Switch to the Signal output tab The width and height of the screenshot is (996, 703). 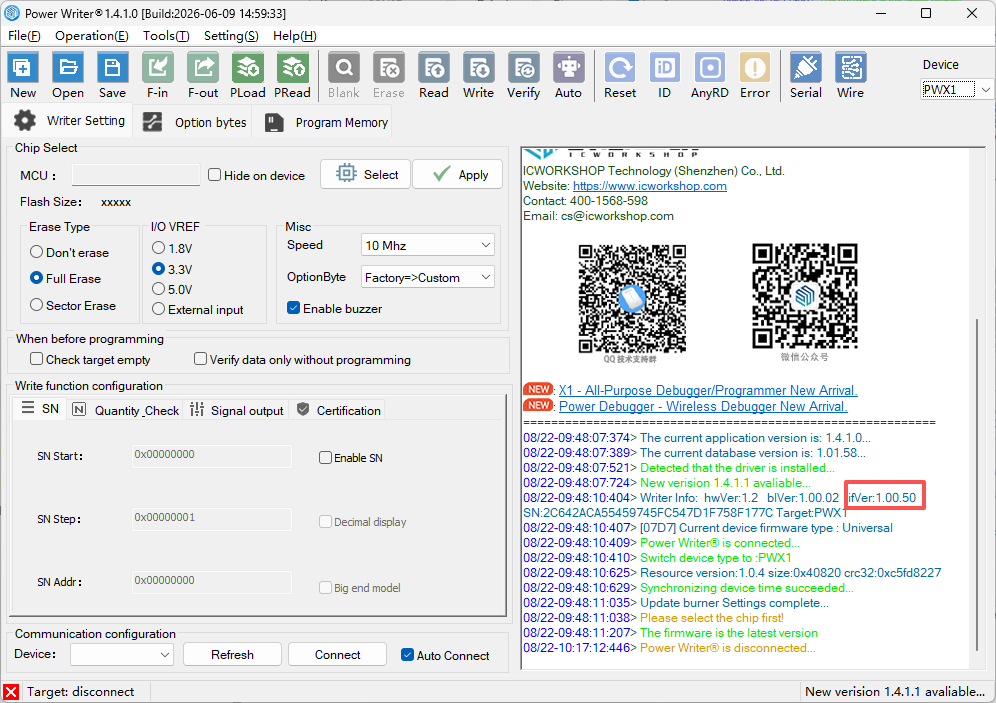tap(237, 410)
